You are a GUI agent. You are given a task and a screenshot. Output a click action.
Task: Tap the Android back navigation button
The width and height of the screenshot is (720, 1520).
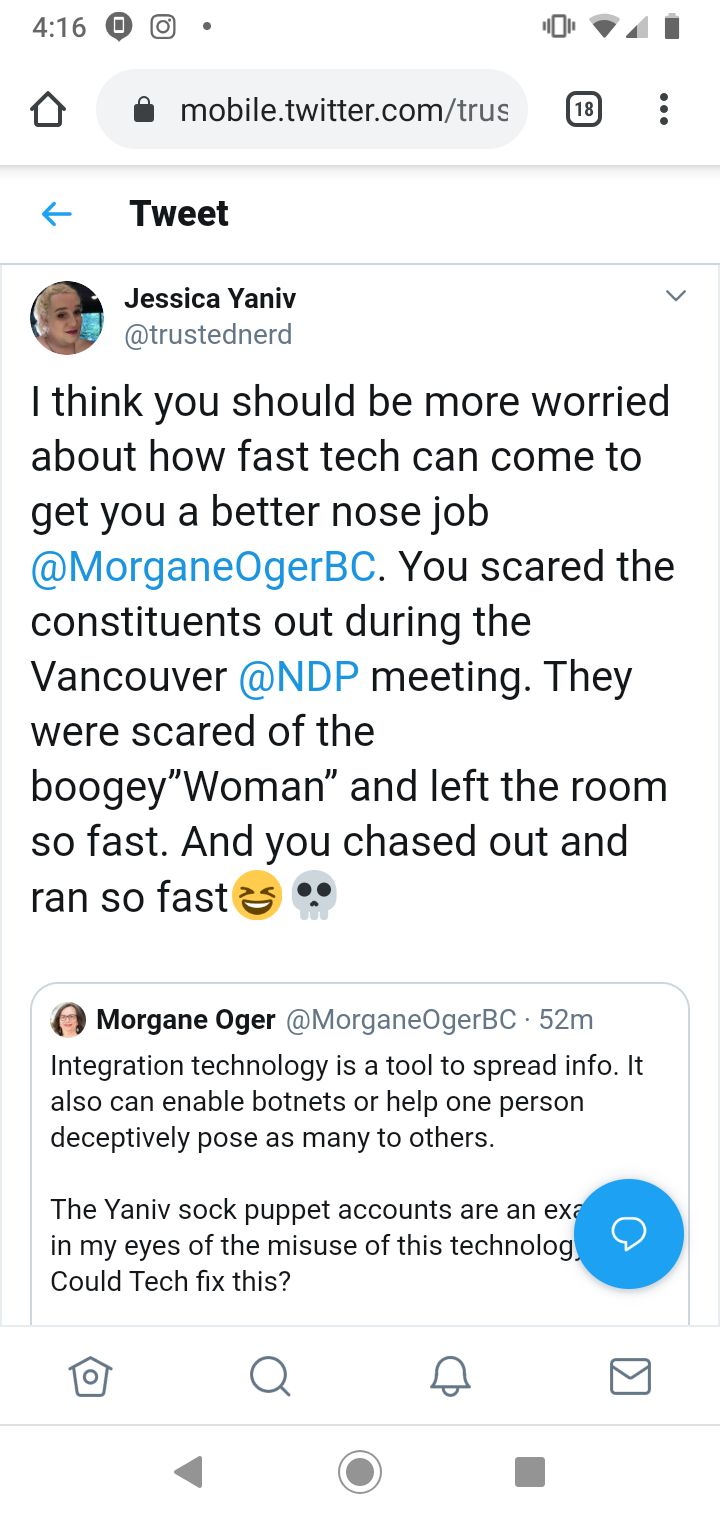188,1472
